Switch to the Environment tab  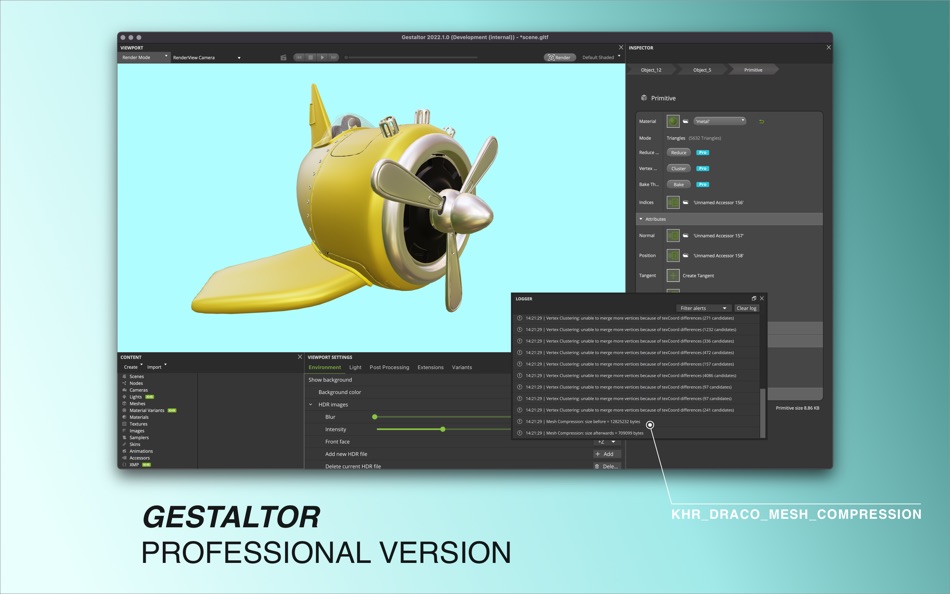click(325, 367)
